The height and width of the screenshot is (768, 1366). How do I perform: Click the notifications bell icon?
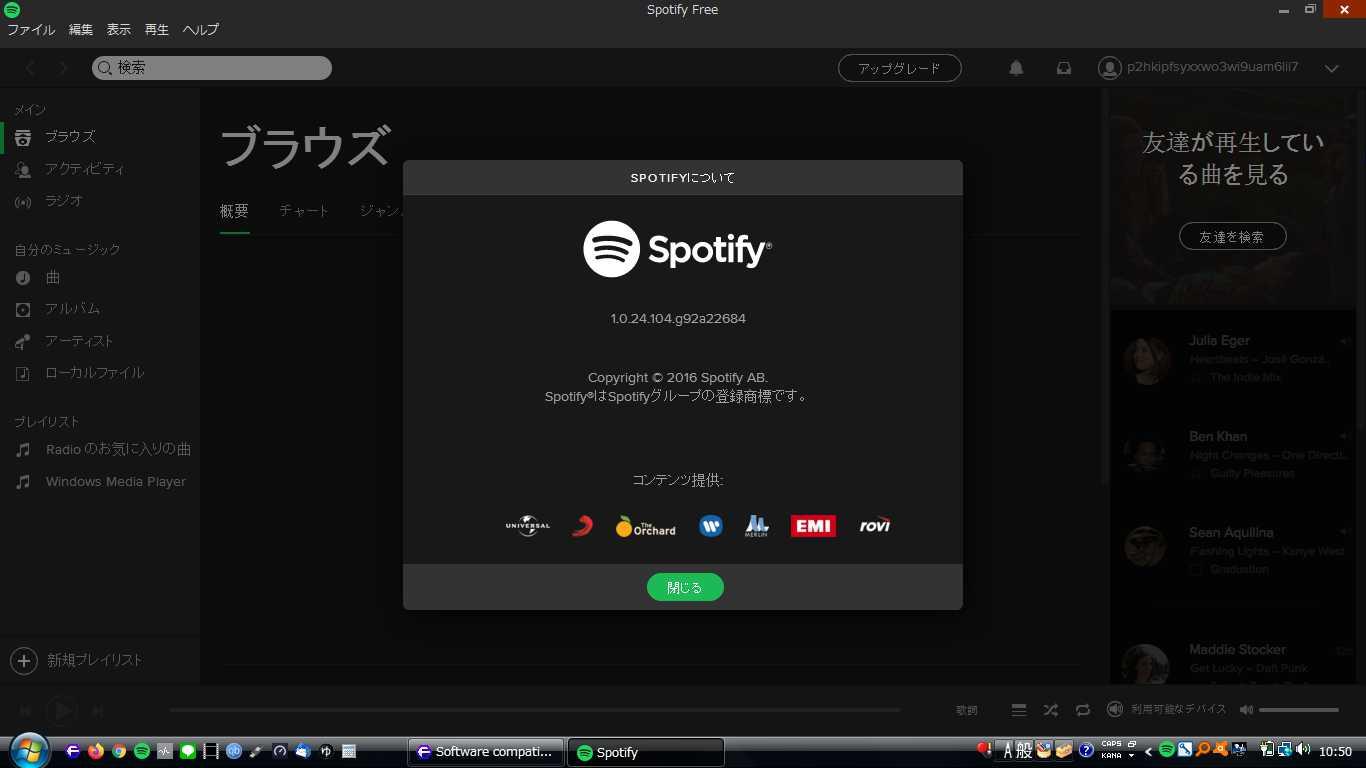(1016, 68)
